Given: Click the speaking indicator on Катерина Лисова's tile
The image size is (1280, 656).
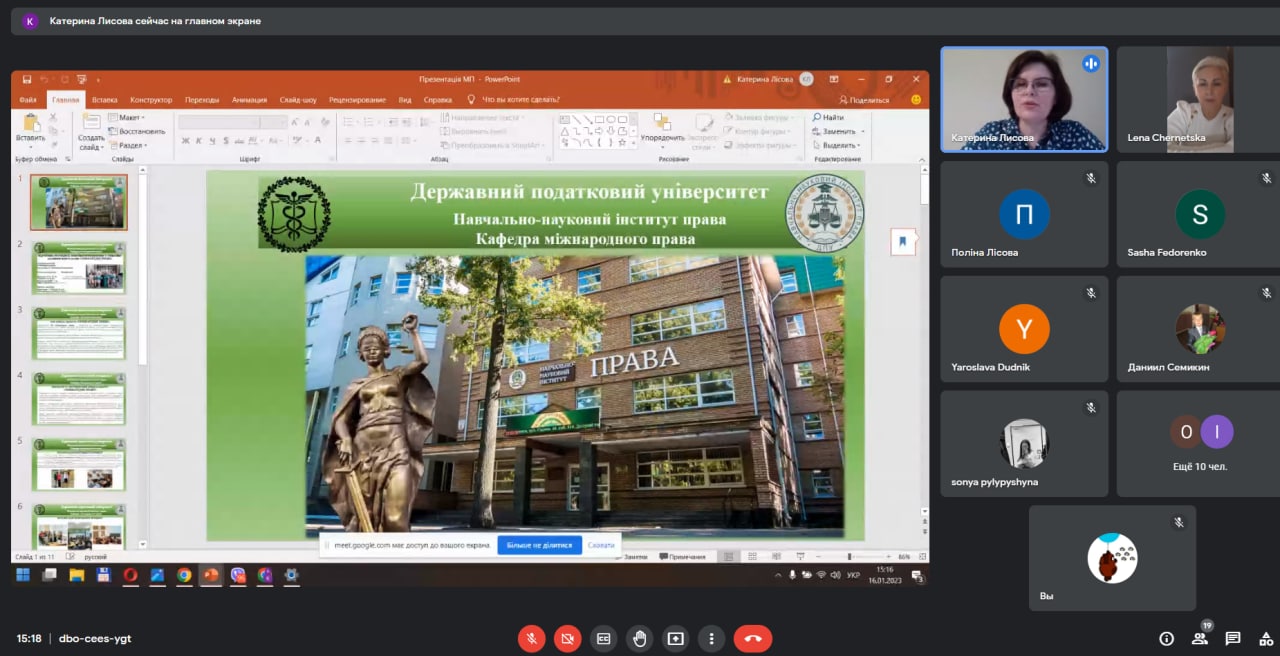Looking at the screenshot, I should [1090, 64].
